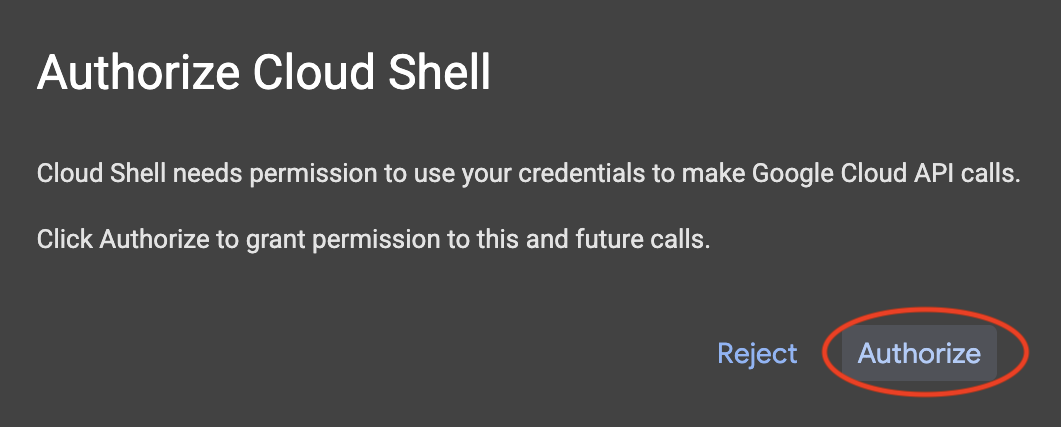Tap the blue Reject text button
The width and height of the screenshot is (1061, 427).
click(x=757, y=353)
